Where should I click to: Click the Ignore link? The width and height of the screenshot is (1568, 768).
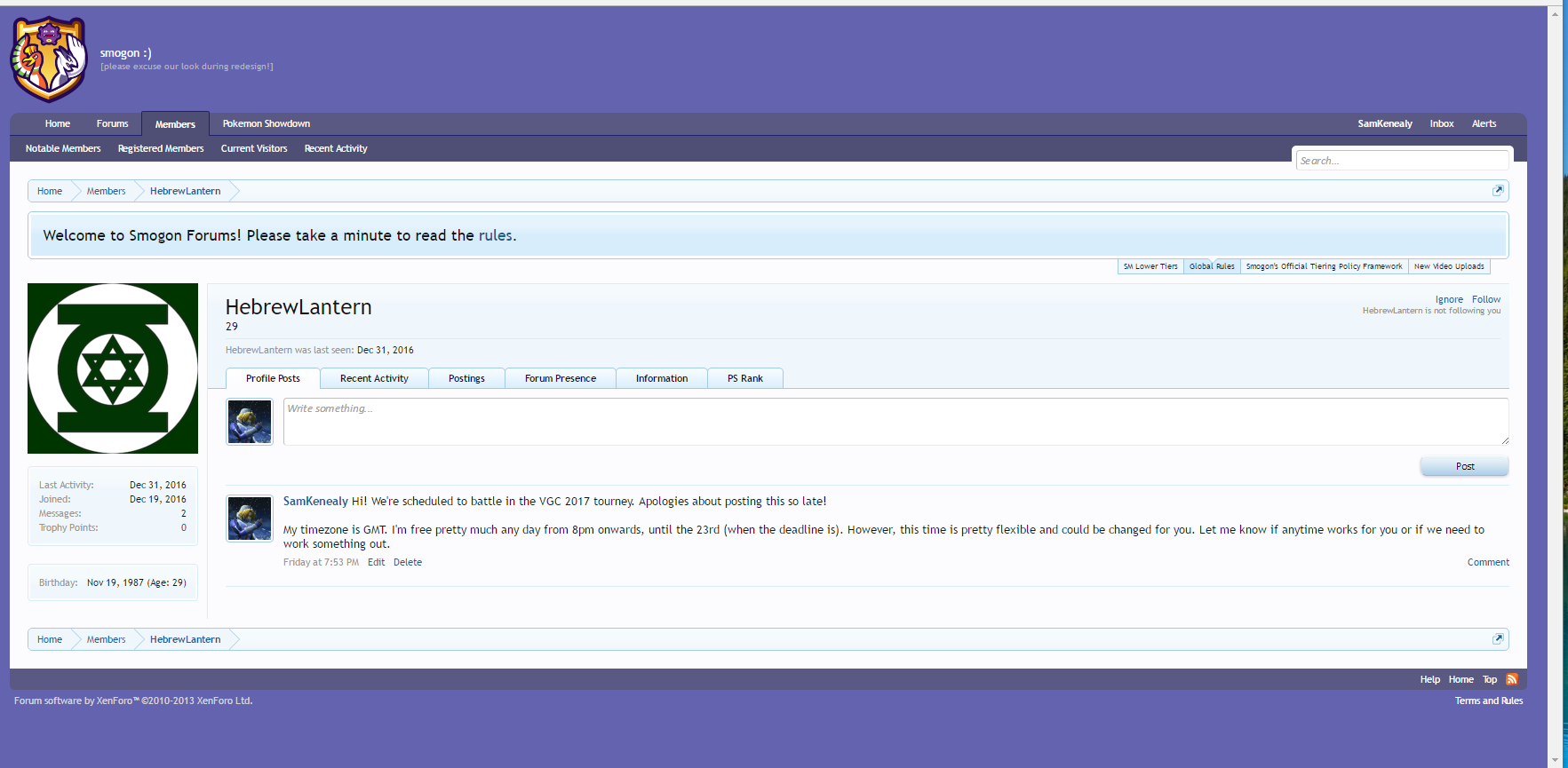1448,299
